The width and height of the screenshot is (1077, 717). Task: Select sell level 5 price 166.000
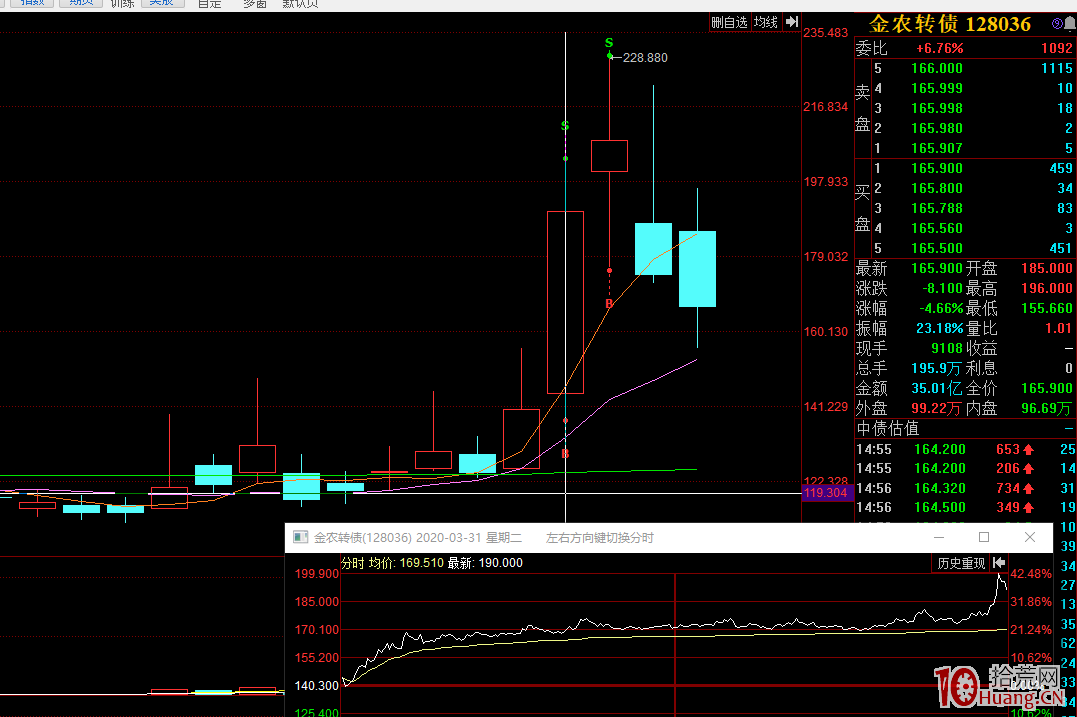tap(937, 68)
